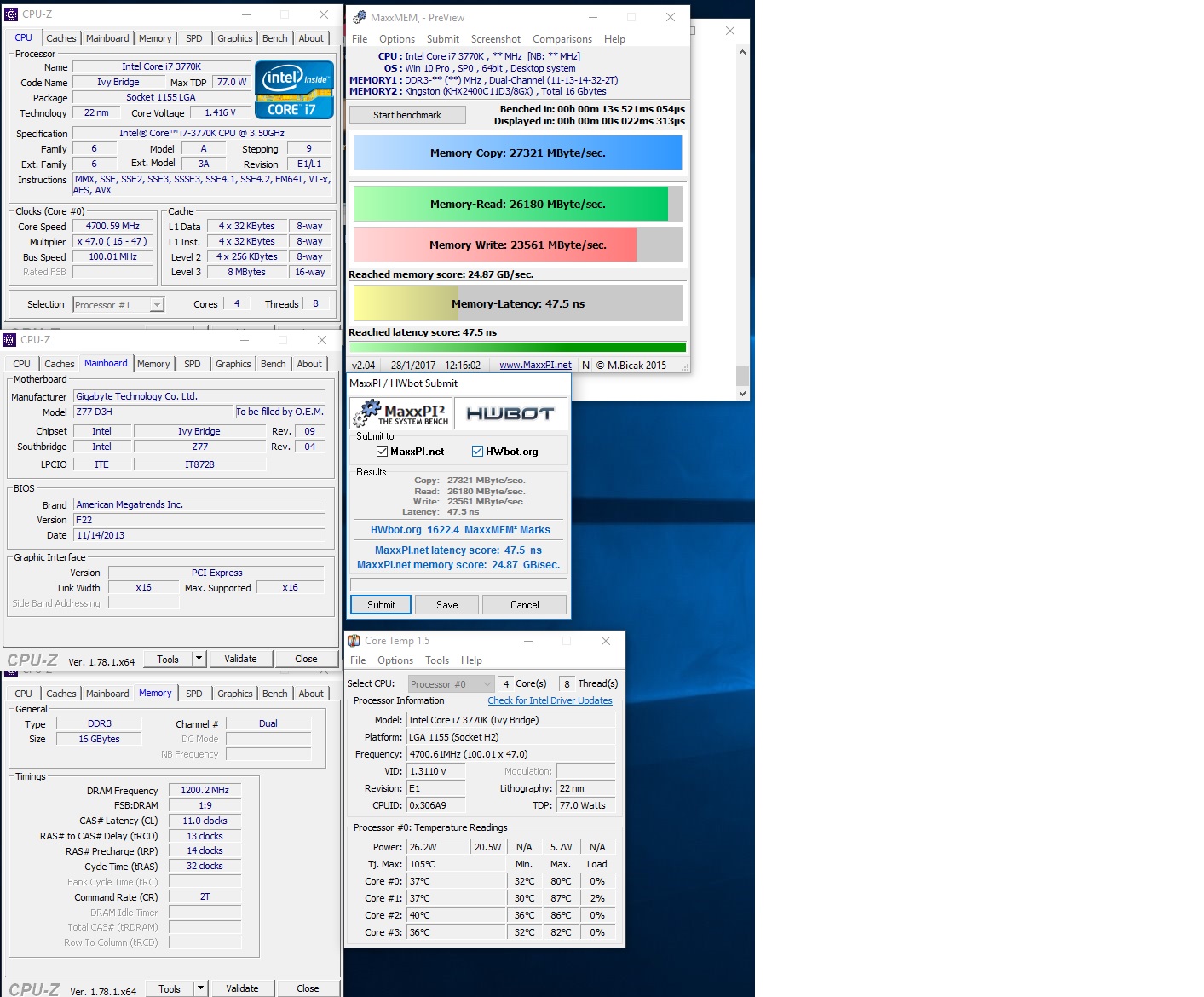Select the CPU tab in the CPU-Z Memory window
The height and width of the screenshot is (997, 1204).
[24, 694]
